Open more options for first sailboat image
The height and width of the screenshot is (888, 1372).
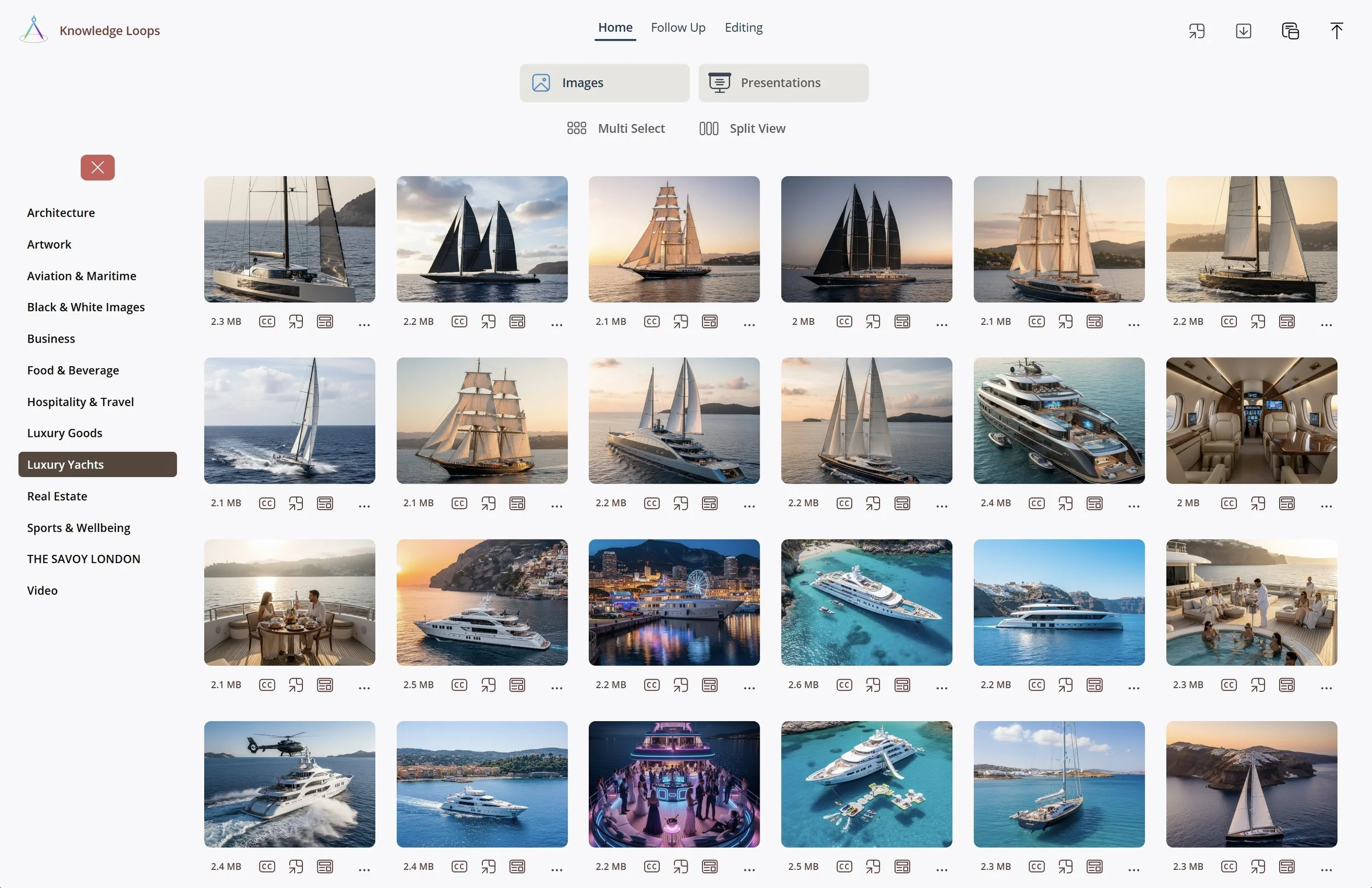[364, 325]
